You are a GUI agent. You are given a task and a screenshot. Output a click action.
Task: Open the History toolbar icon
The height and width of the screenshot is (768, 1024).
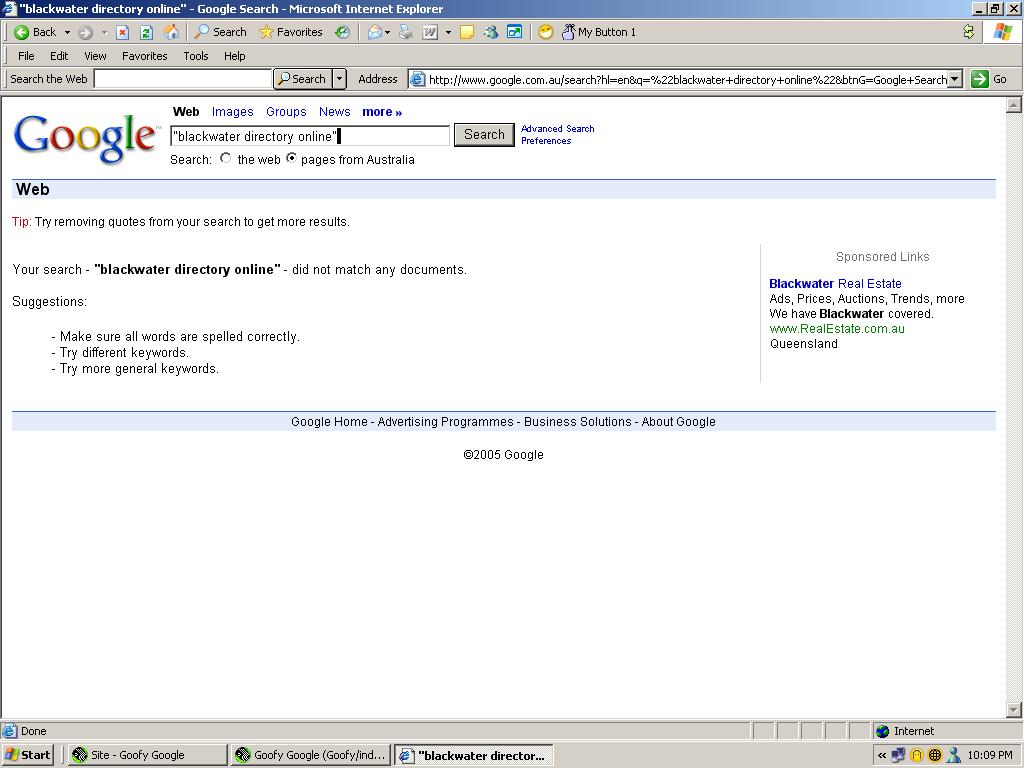click(x=342, y=32)
